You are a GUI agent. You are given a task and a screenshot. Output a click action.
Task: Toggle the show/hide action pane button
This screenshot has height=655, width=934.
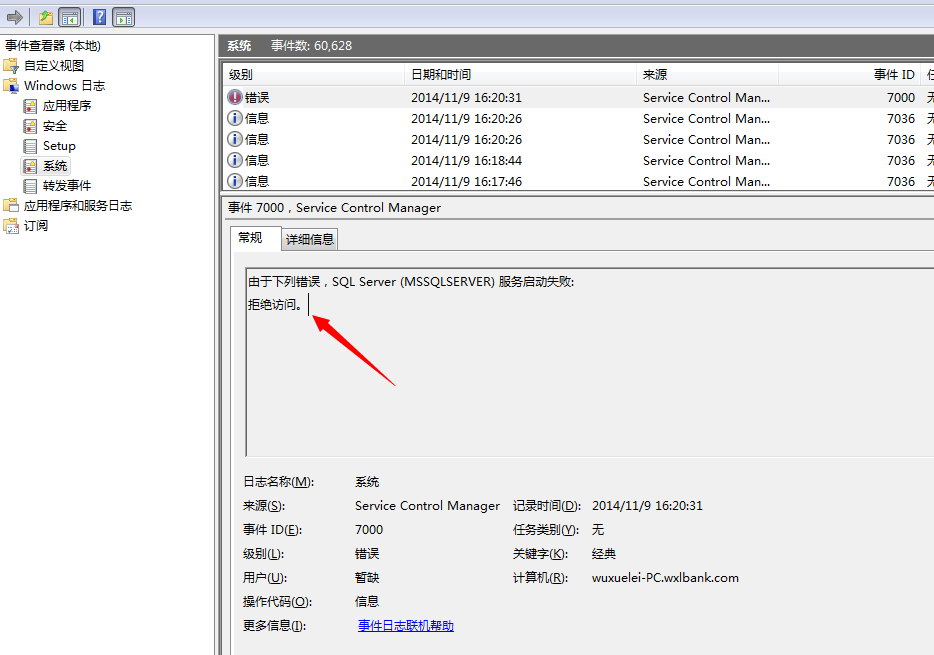coord(123,17)
